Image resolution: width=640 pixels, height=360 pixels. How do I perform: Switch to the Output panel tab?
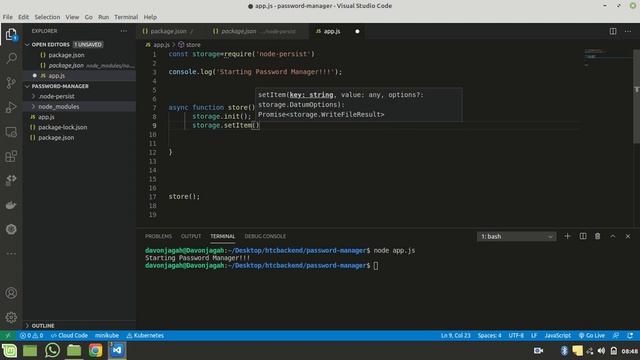[x=191, y=236]
